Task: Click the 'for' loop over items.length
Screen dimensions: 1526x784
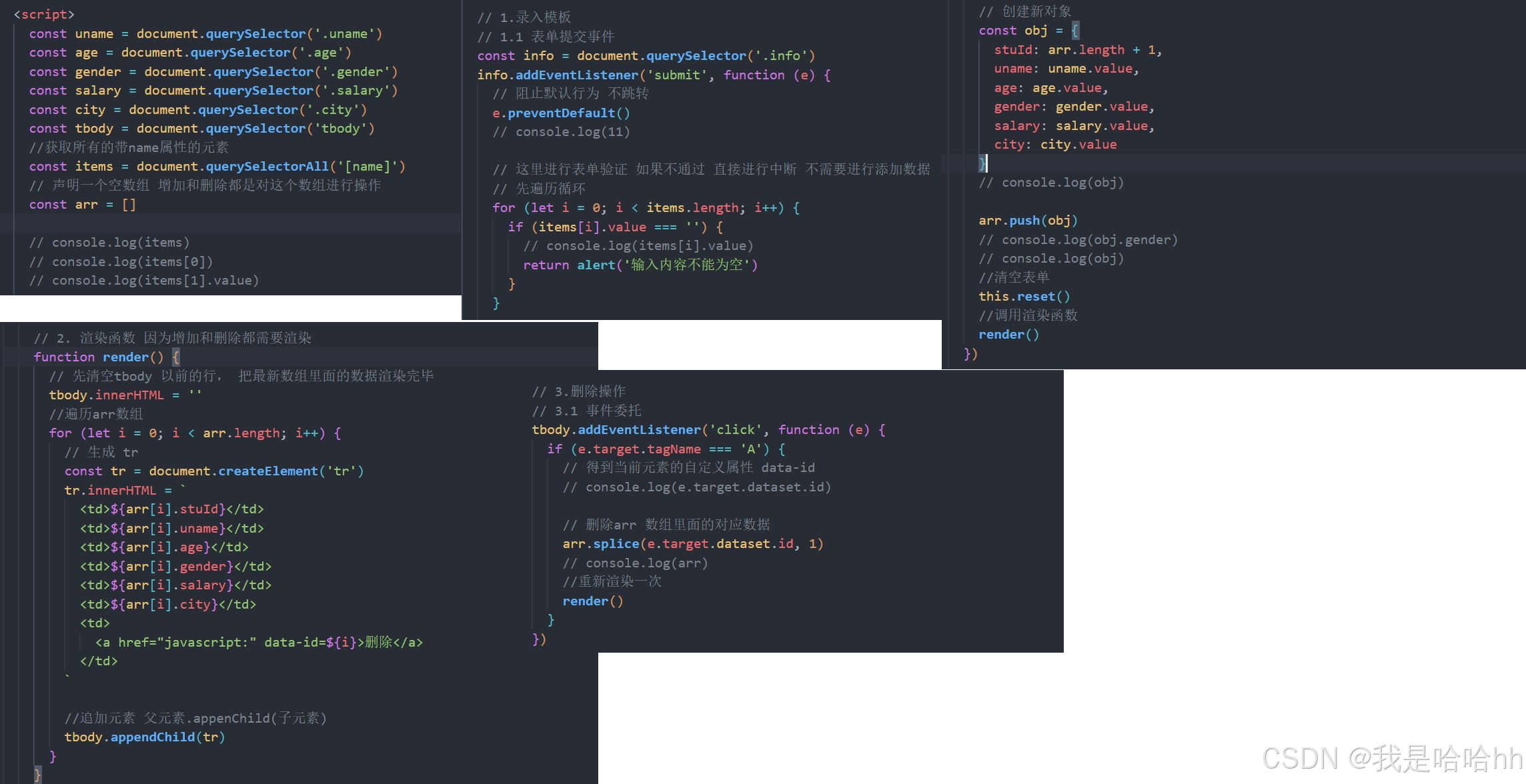Action: [x=645, y=208]
